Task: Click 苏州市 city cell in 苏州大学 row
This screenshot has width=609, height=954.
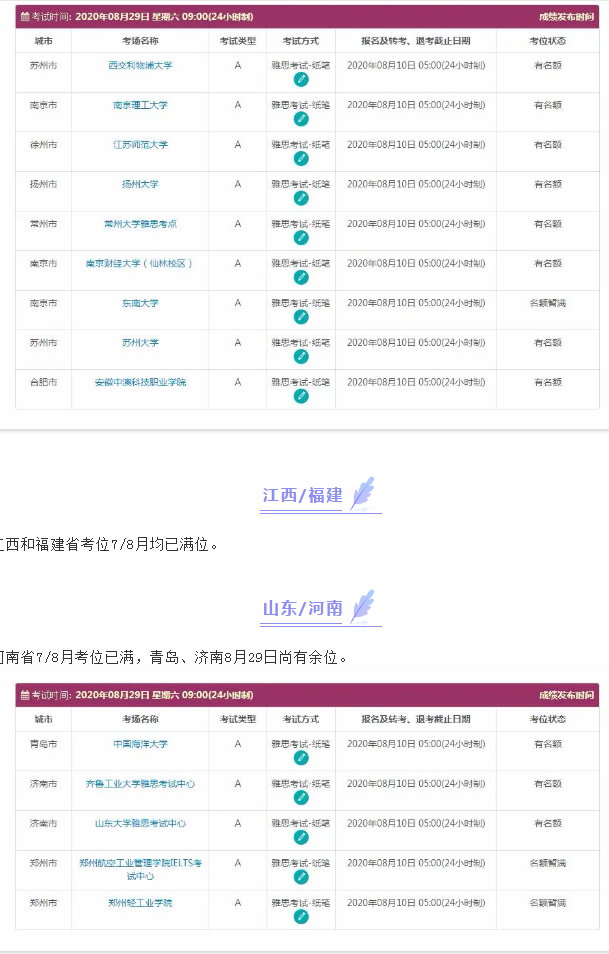Action: coord(43,343)
